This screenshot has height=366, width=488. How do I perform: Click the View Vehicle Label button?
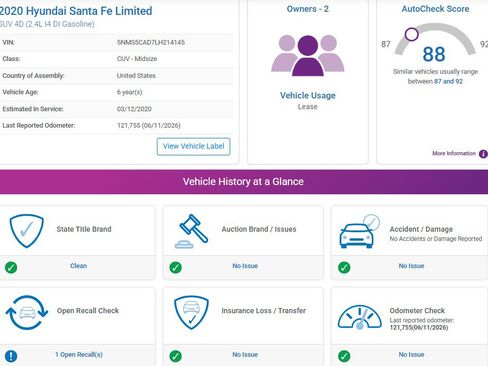point(193,146)
